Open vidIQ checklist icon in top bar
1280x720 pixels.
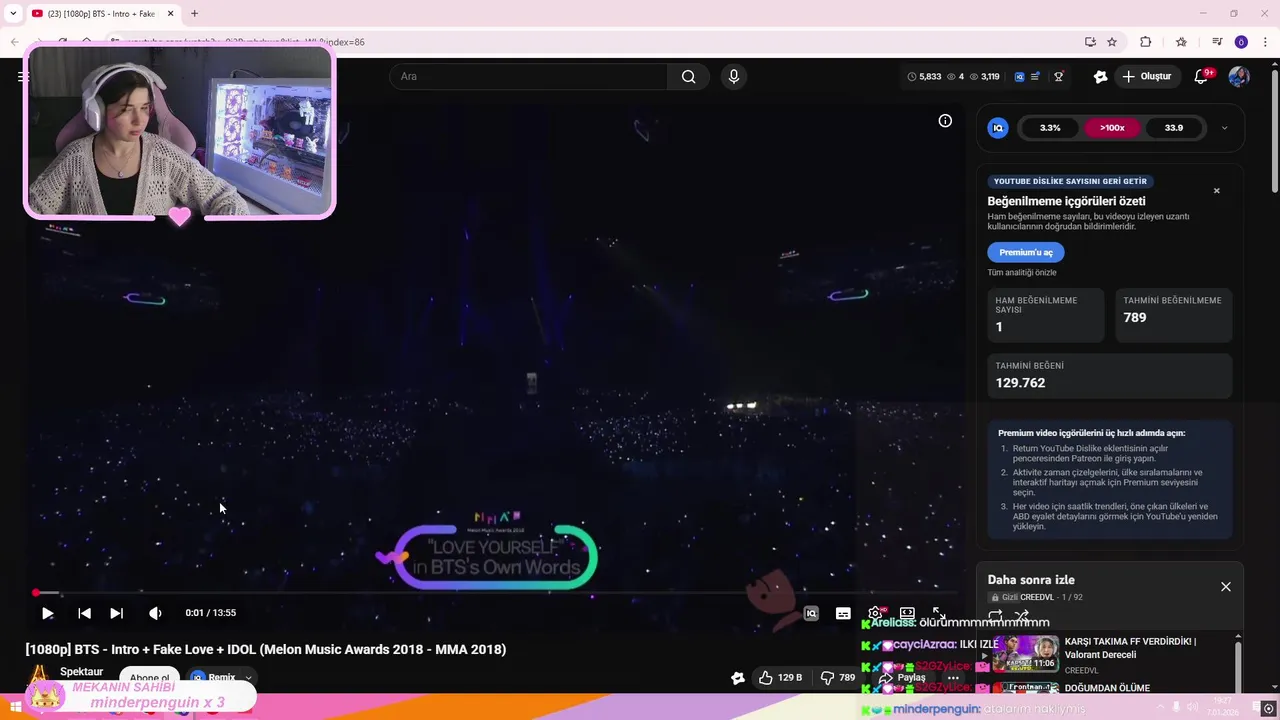(1036, 77)
